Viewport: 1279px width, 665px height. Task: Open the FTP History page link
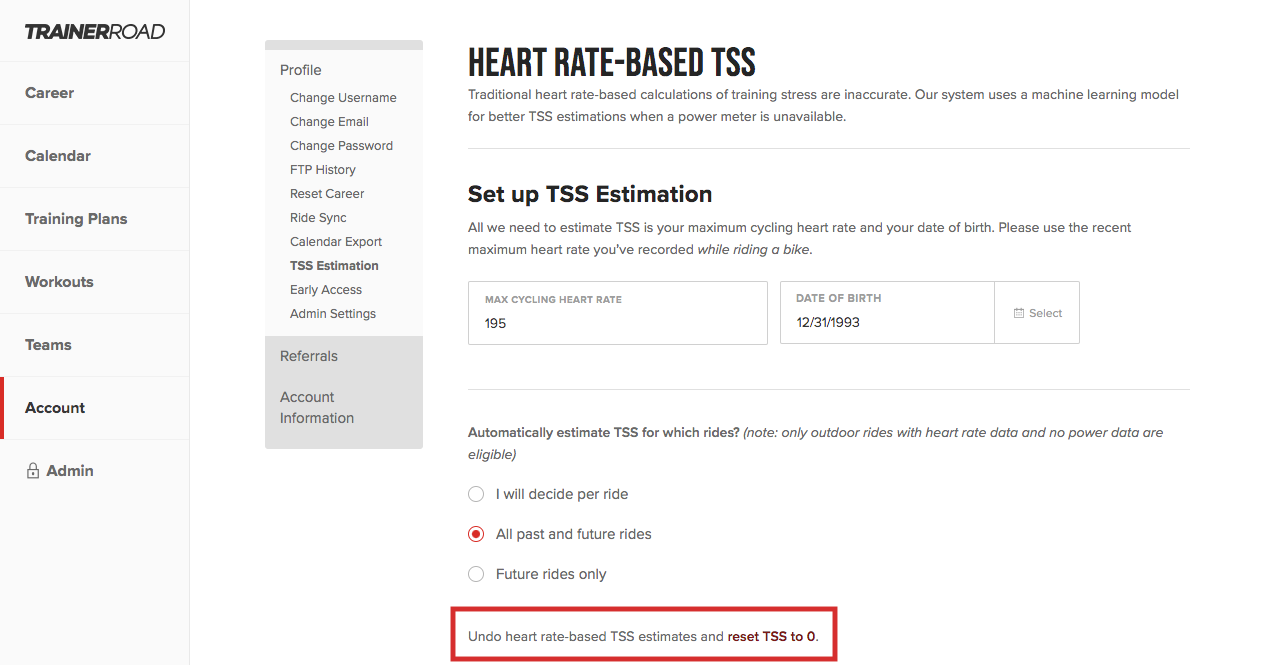tap(323, 170)
